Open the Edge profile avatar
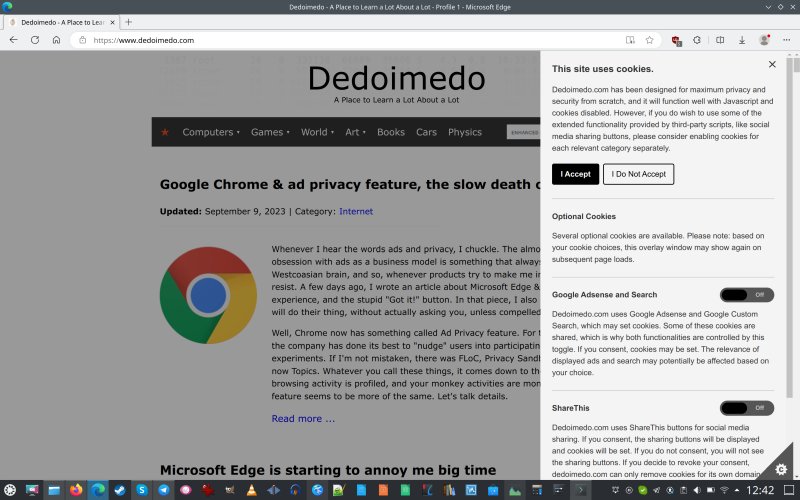800x500 pixels. click(x=764, y=40)
